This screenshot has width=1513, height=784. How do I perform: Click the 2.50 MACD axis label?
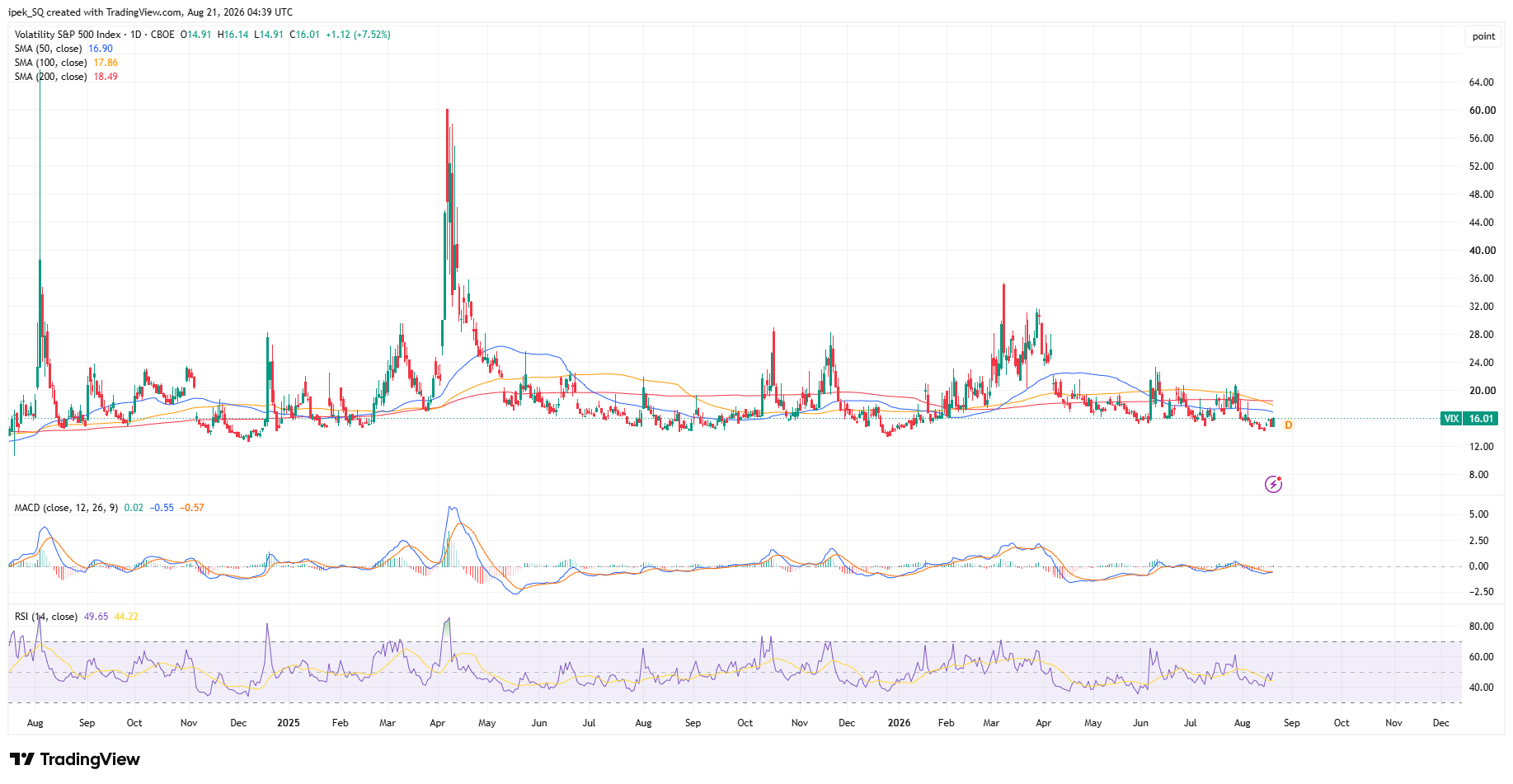click(1479, 541)
